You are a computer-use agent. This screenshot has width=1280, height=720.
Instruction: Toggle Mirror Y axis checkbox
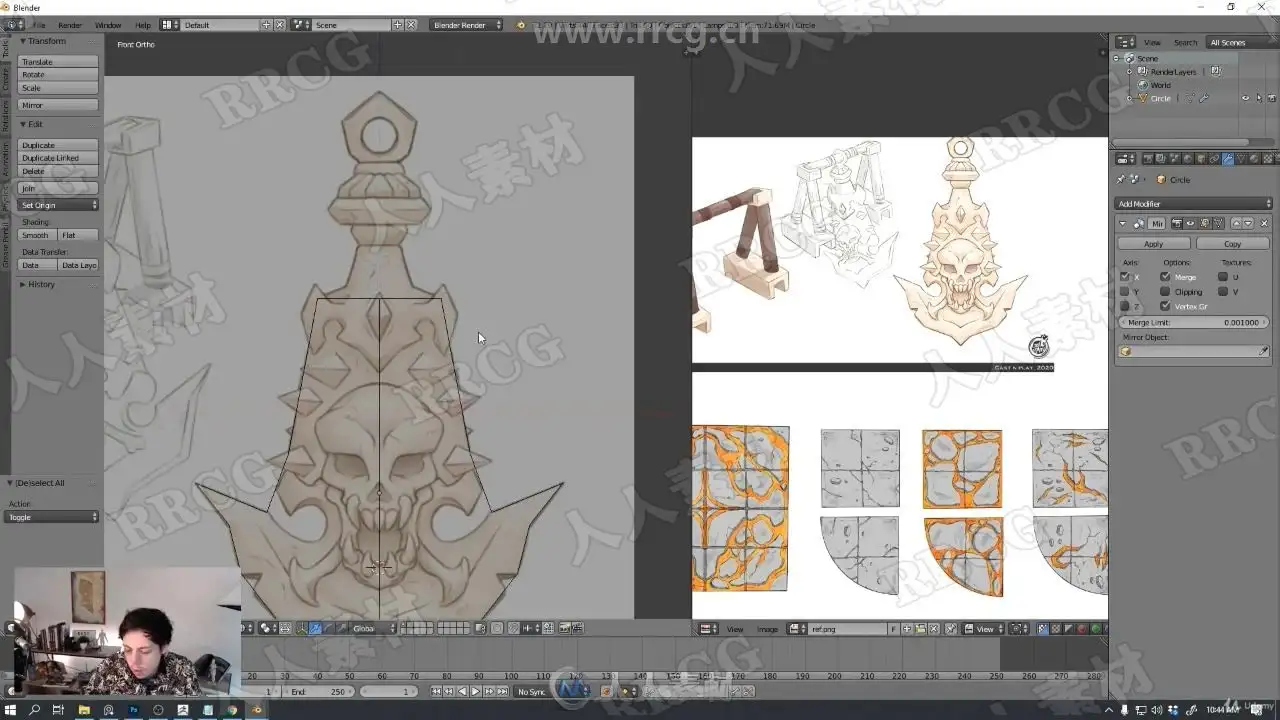1125,291
